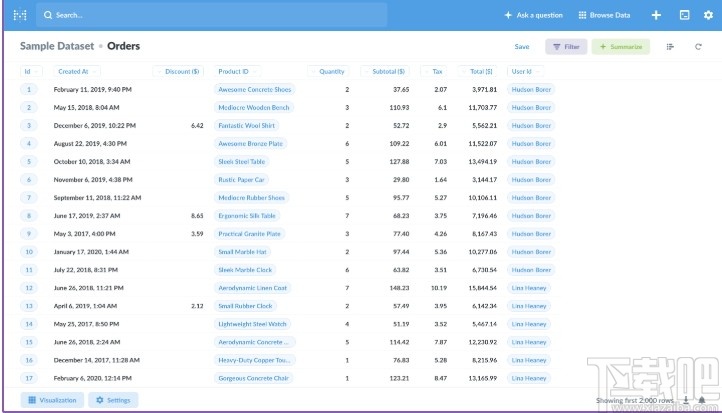This screenshot has width=722, height=413.
Task: Refresh the query results
Action: pos(699,47)
